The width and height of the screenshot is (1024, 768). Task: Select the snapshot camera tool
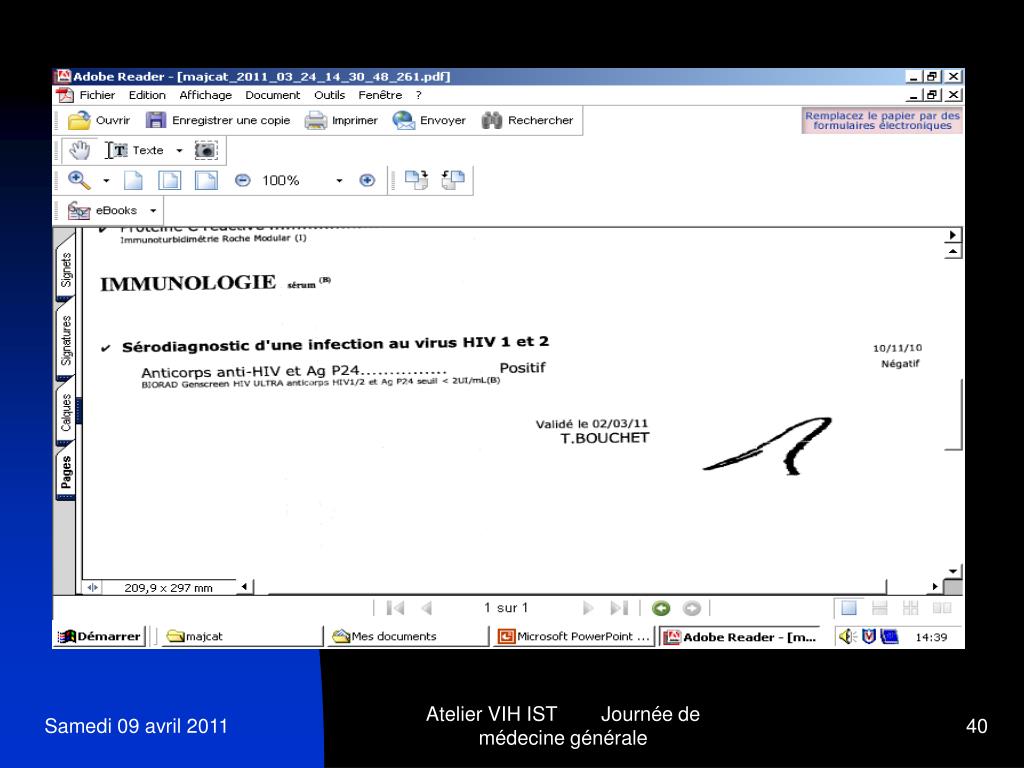tap(206, 150)
